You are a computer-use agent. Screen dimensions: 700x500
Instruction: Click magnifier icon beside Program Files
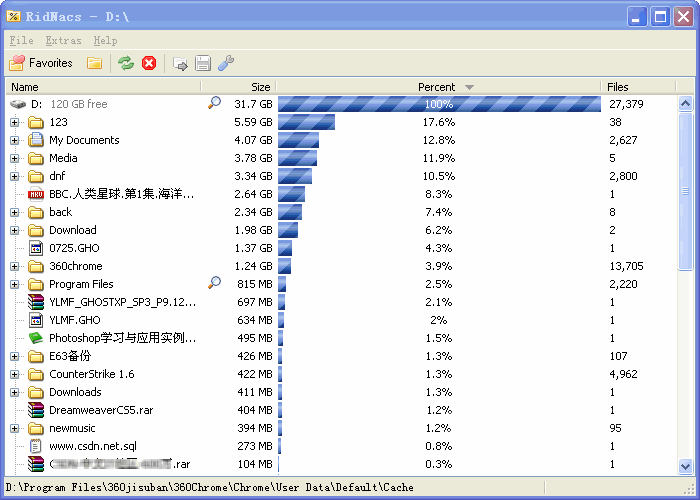[214, 283]
